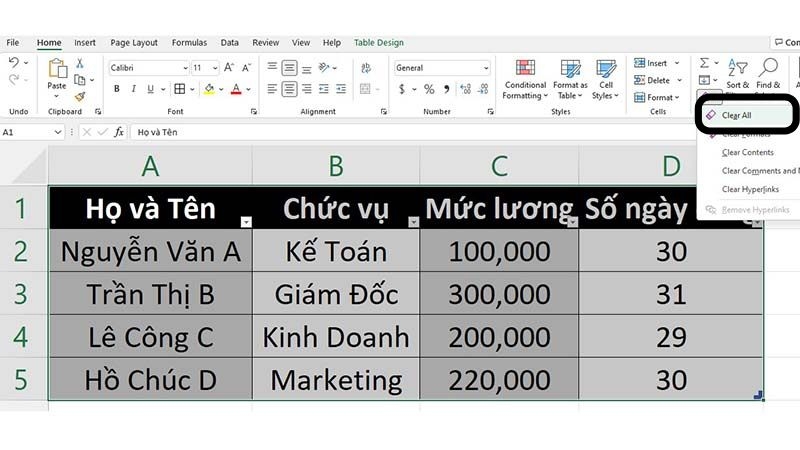Click Decrease Decimal icon
The width and height of the screenshot is (800, 450).
(483, 89)
